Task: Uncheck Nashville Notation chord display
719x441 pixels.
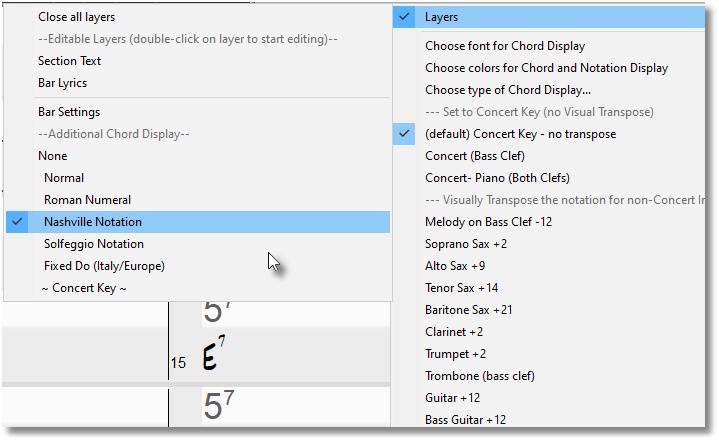Action: point(93,222)
